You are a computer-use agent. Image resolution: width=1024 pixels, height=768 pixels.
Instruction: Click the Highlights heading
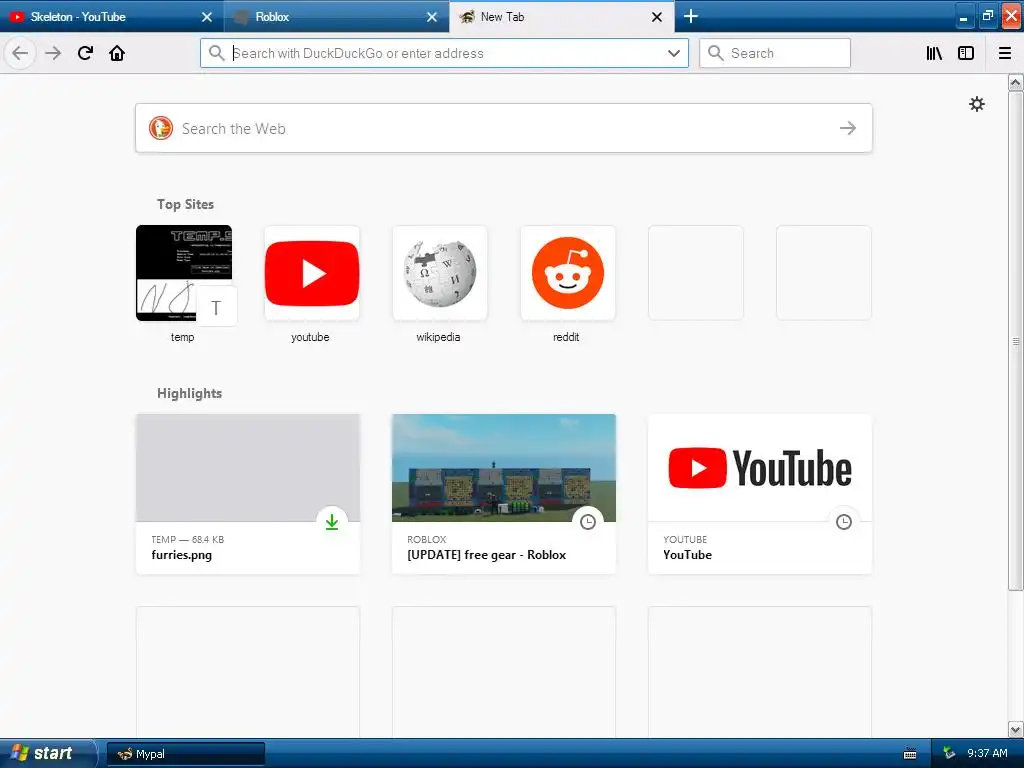[x=189, y=393]
